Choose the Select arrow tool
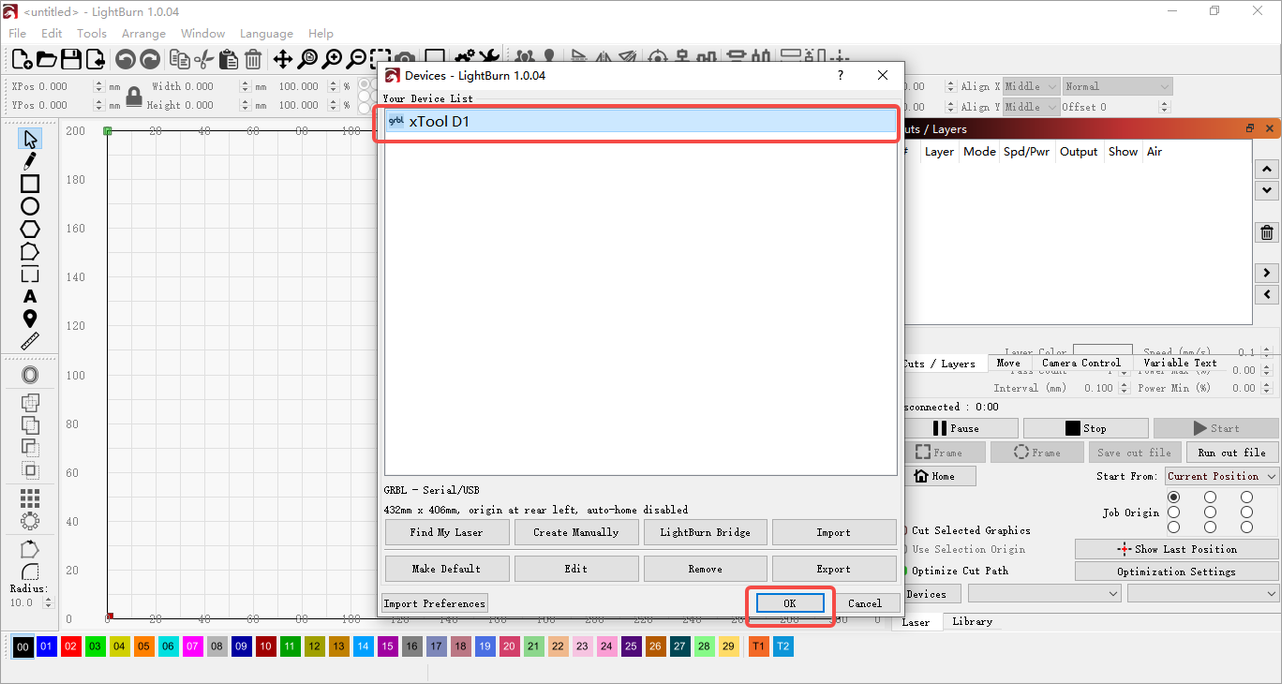The height and width of the screenshot is (684, 1282). [30, 139]
